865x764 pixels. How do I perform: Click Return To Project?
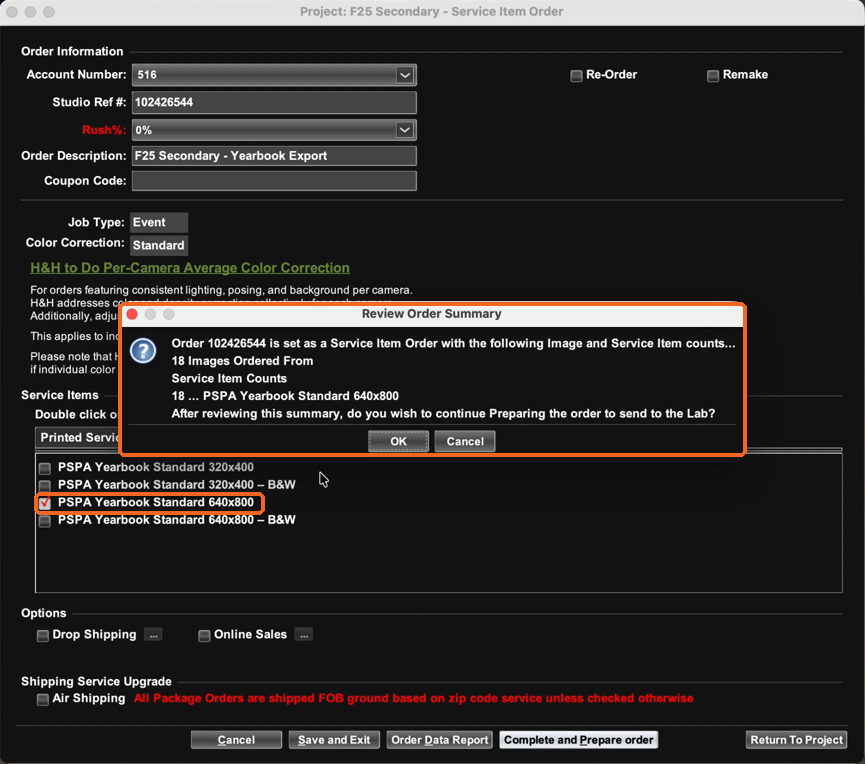[x=797, y=740]
